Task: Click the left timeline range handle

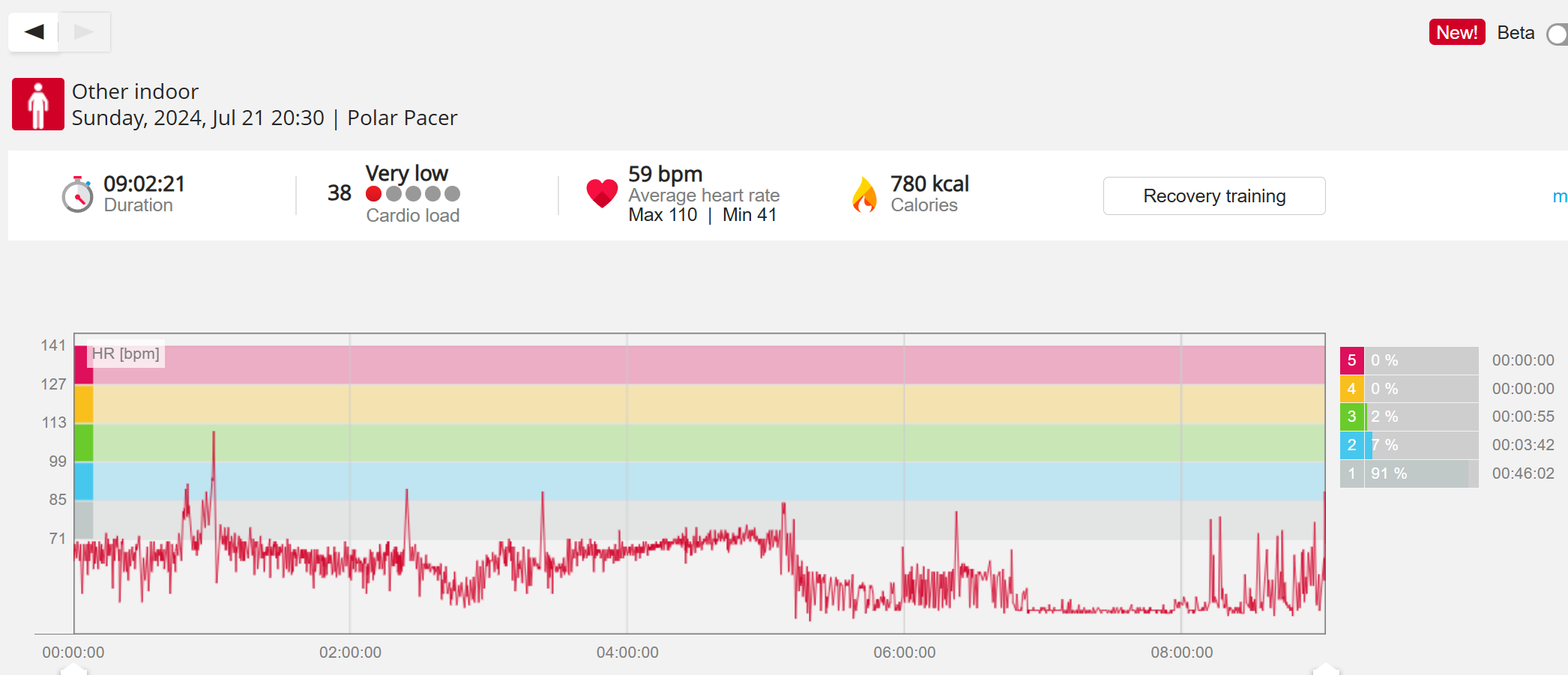Action: [x=73, y=668]
